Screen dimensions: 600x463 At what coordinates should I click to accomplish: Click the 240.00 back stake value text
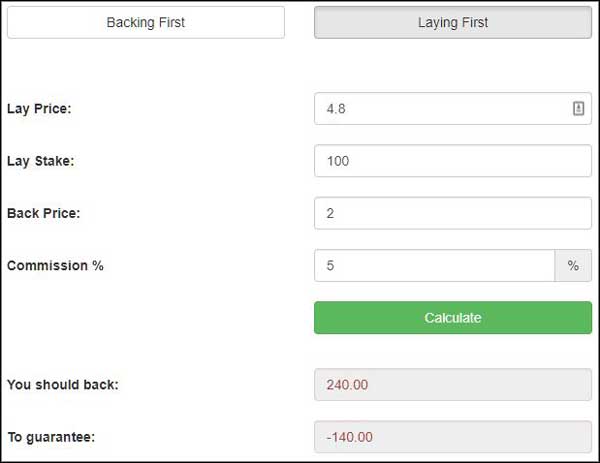347,385
